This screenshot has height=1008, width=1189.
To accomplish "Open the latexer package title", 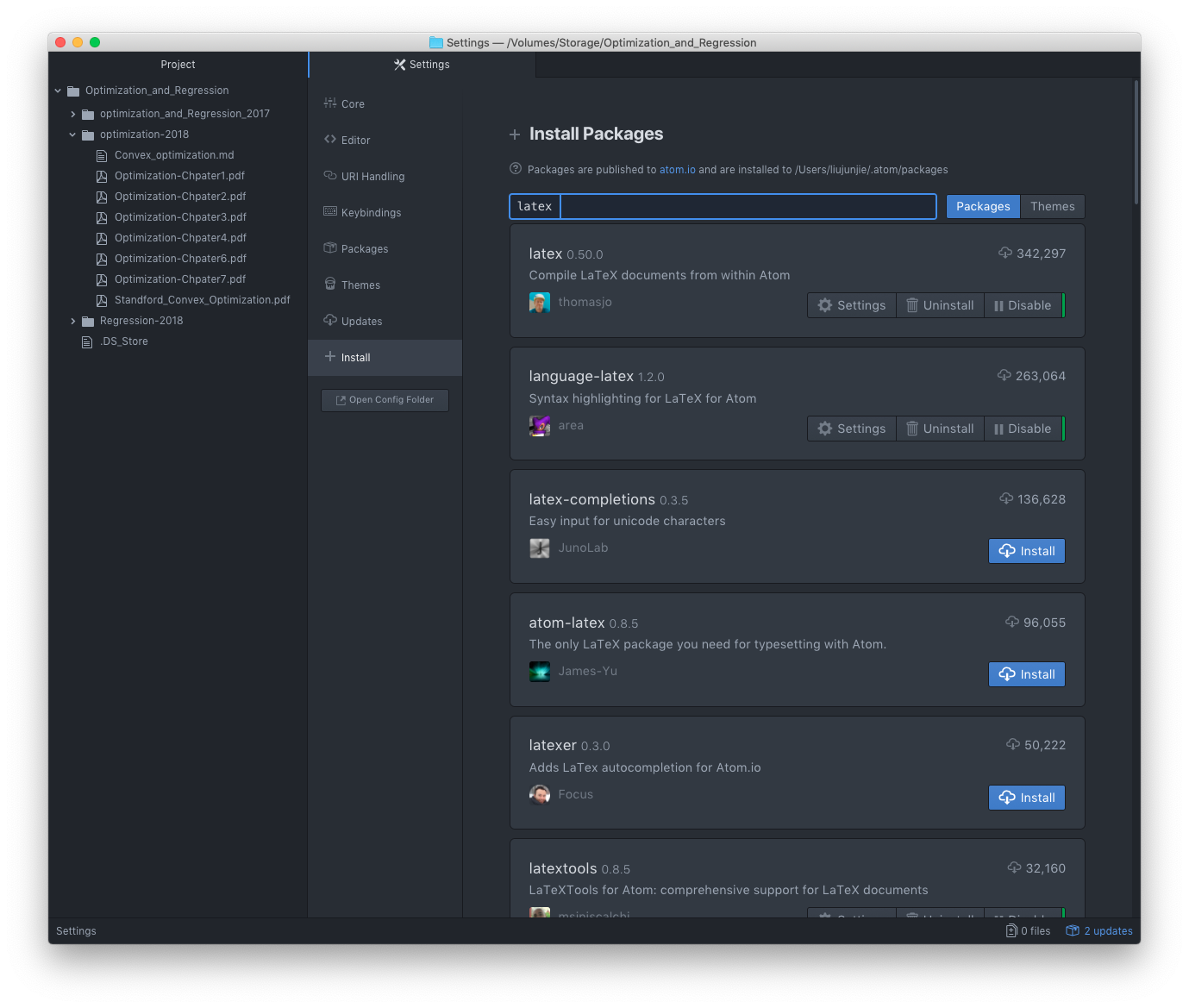I will coord(553,746).
